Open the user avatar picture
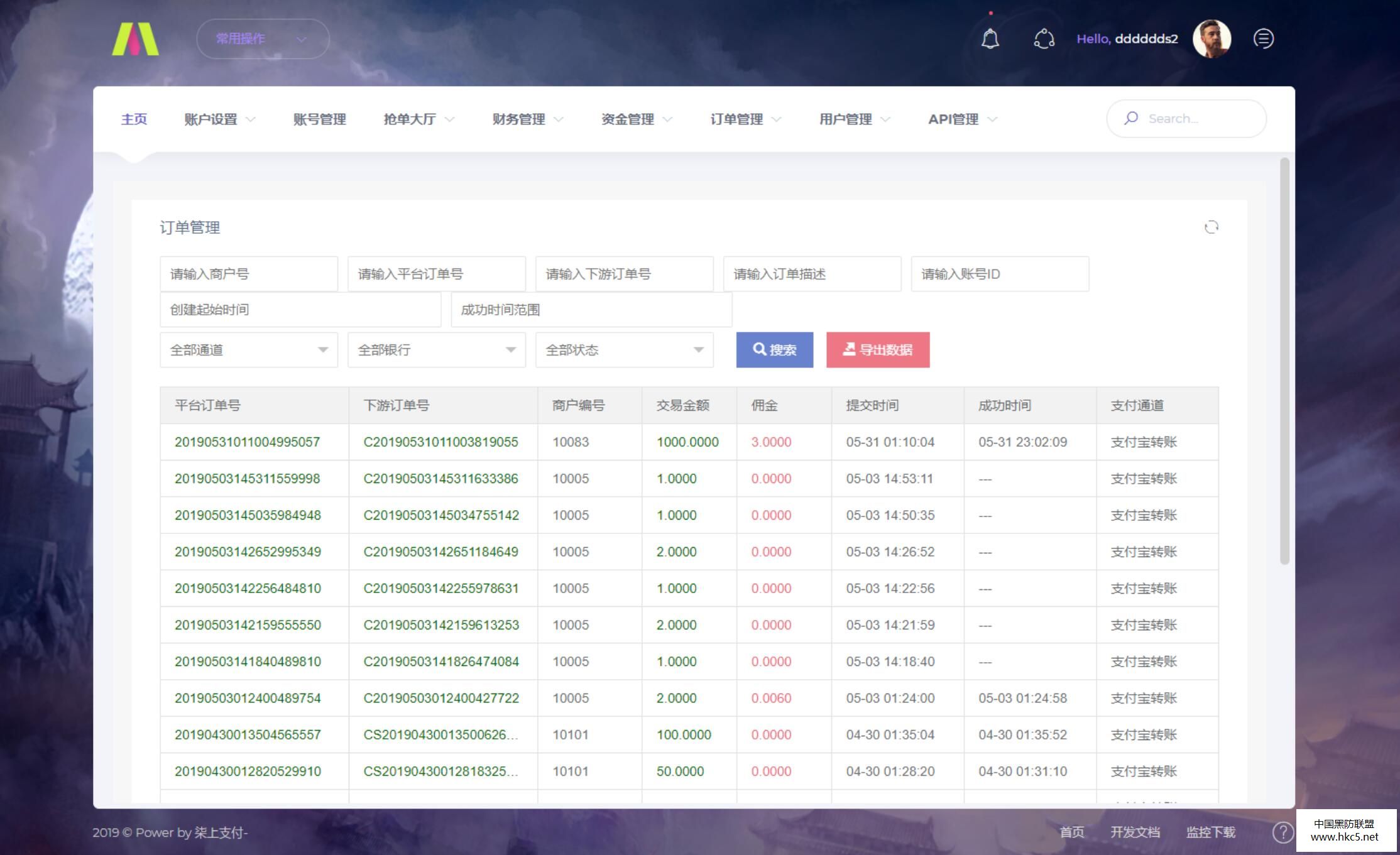This screenshot has width=1400, height=855. click(1211, 39)
